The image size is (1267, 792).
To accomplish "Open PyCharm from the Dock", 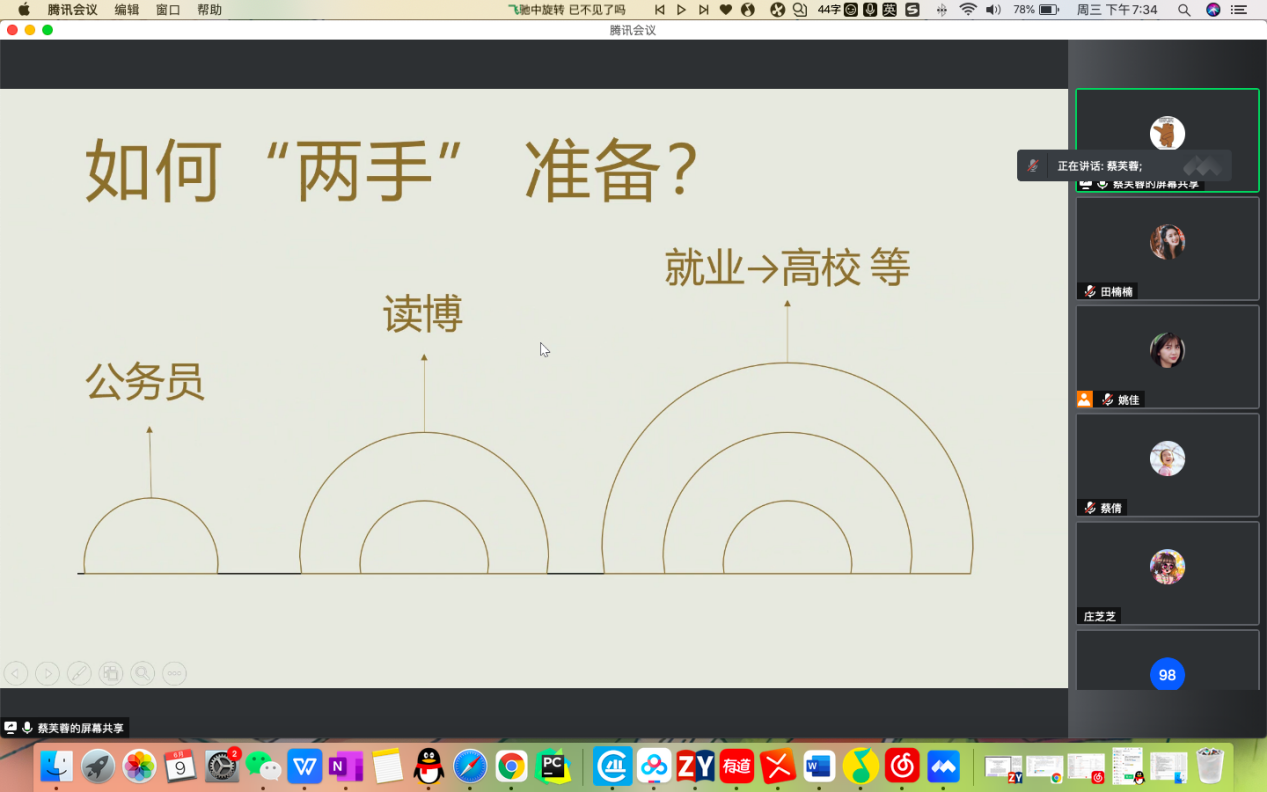I will tap(553, 766).
